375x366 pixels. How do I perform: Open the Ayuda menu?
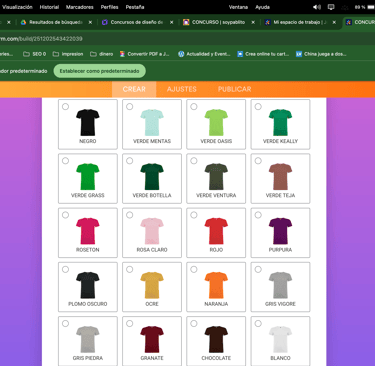pyautogui.click(x=263, y=7)
